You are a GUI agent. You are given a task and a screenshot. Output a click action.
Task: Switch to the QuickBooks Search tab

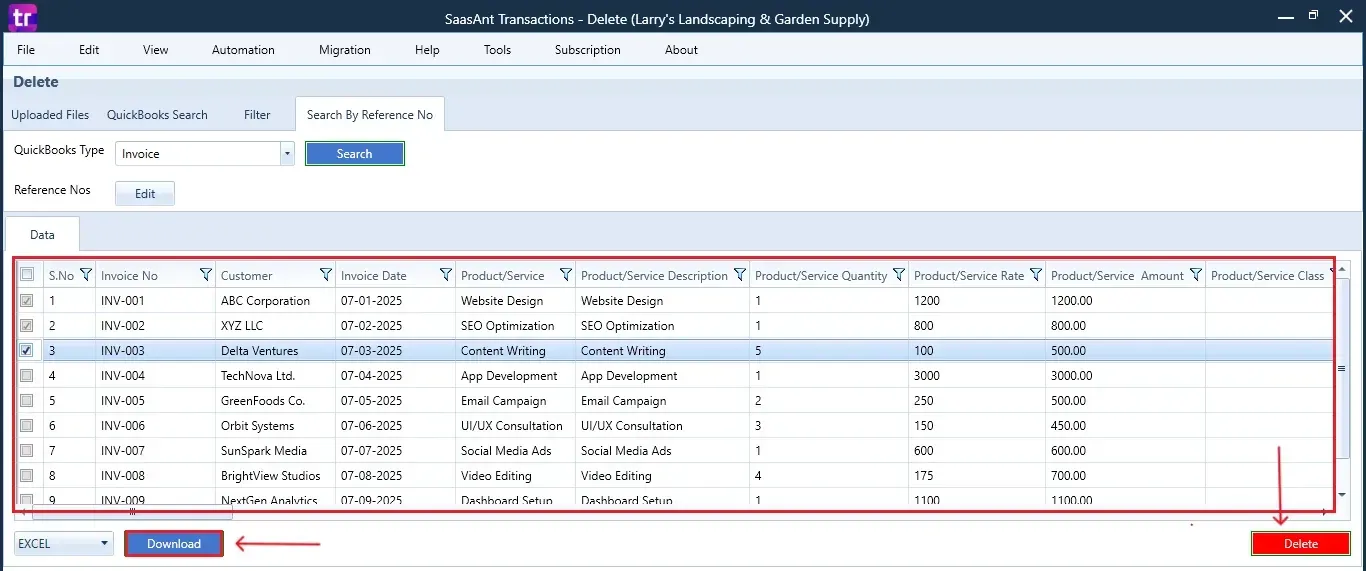(x=157, y=115)
